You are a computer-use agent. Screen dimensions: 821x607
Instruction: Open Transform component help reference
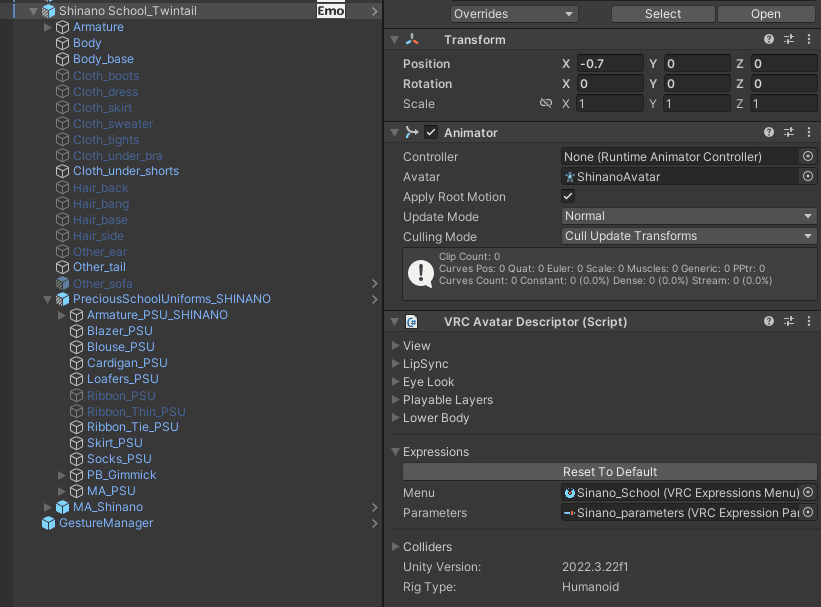[x=769, y=40]
